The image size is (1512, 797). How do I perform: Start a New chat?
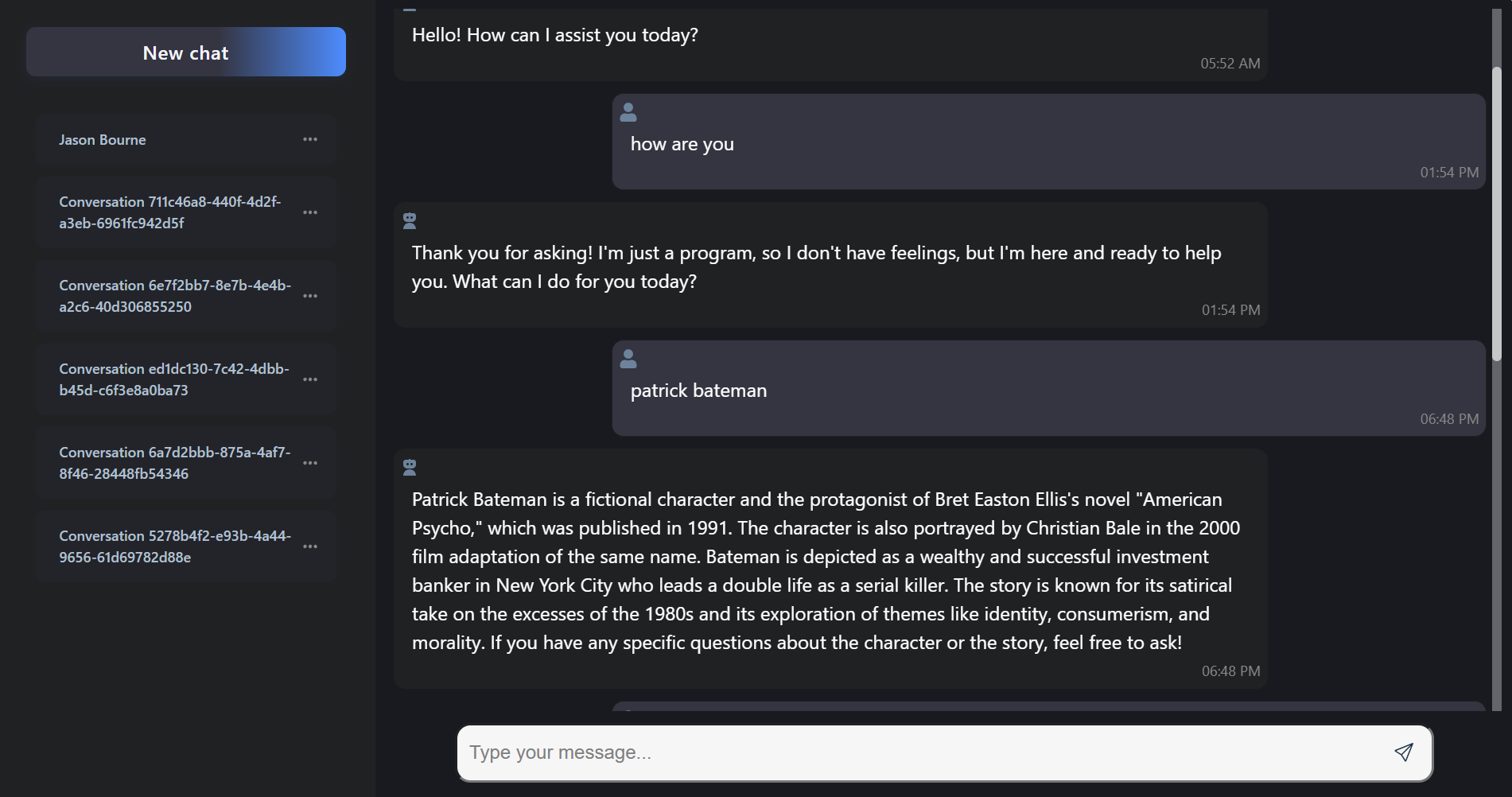[186, 52]
